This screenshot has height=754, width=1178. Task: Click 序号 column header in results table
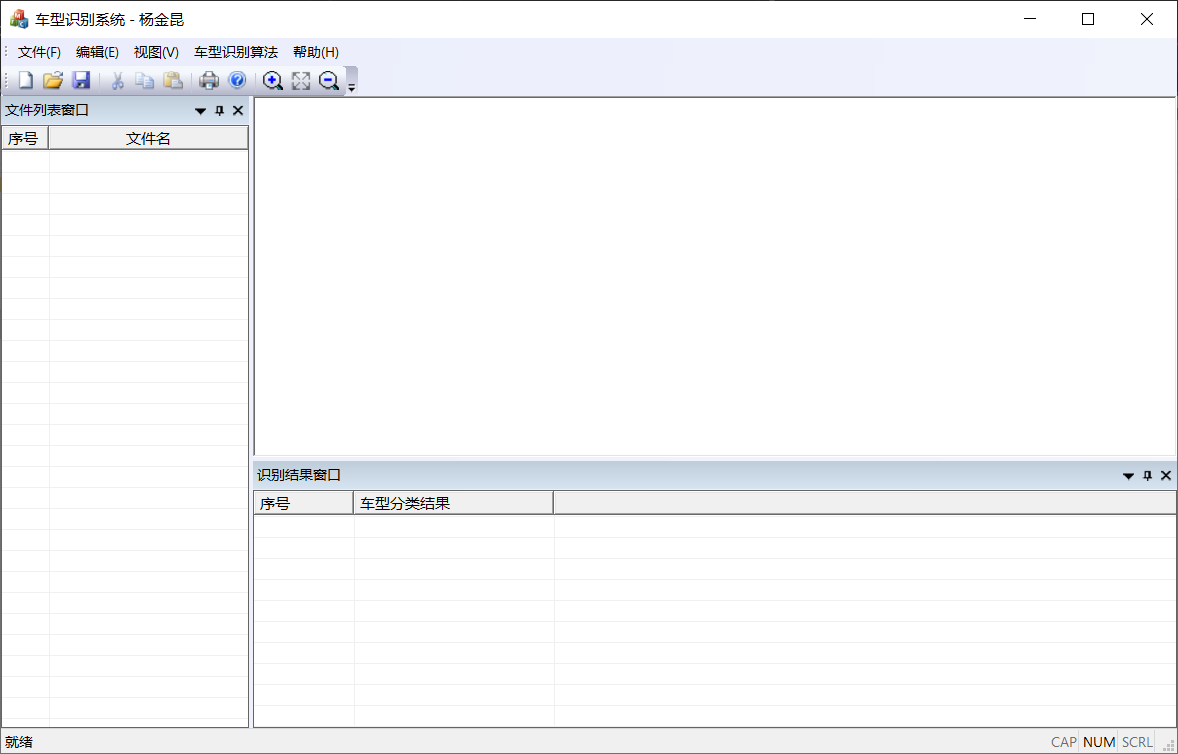coord(304,503)
